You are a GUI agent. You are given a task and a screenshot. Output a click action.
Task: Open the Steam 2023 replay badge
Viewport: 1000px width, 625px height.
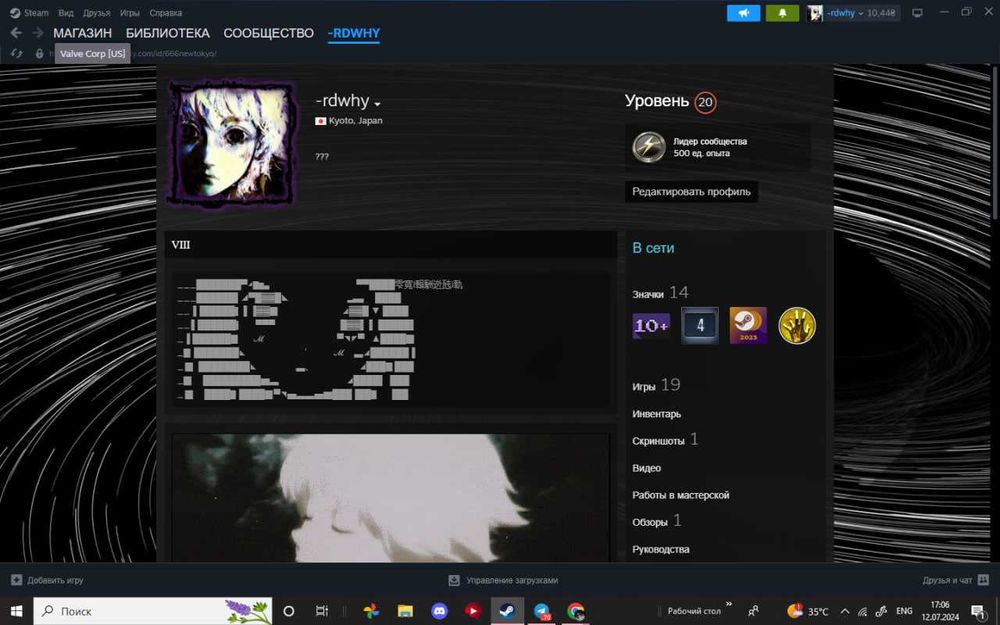coord(748,325)
